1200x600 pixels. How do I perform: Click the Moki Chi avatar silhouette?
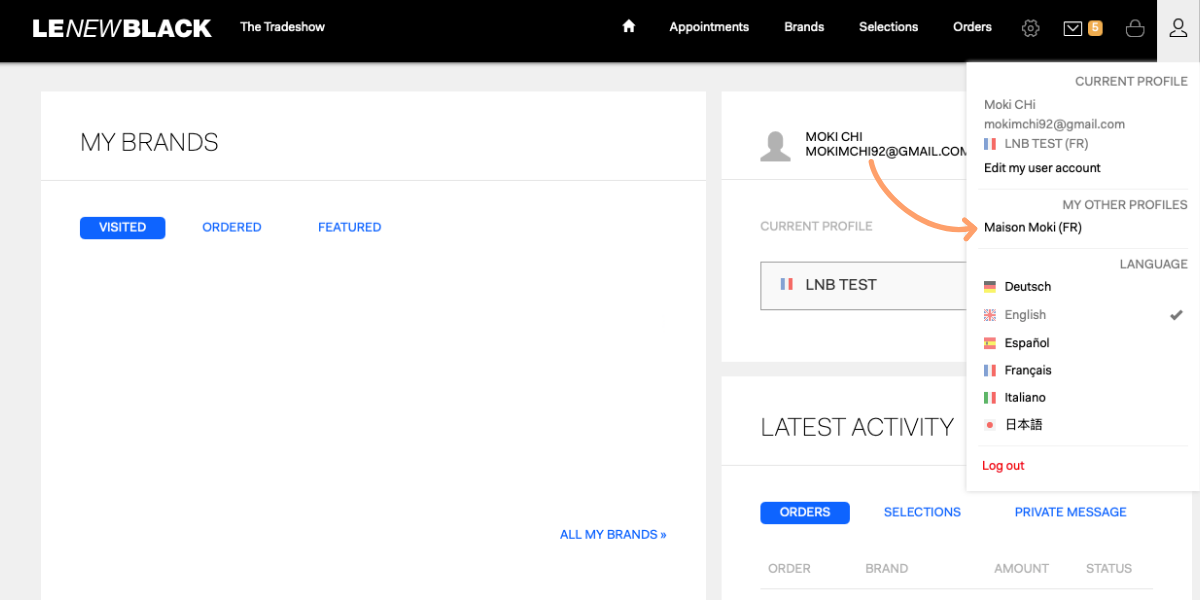pyautogui.click(x=775, y=146)
